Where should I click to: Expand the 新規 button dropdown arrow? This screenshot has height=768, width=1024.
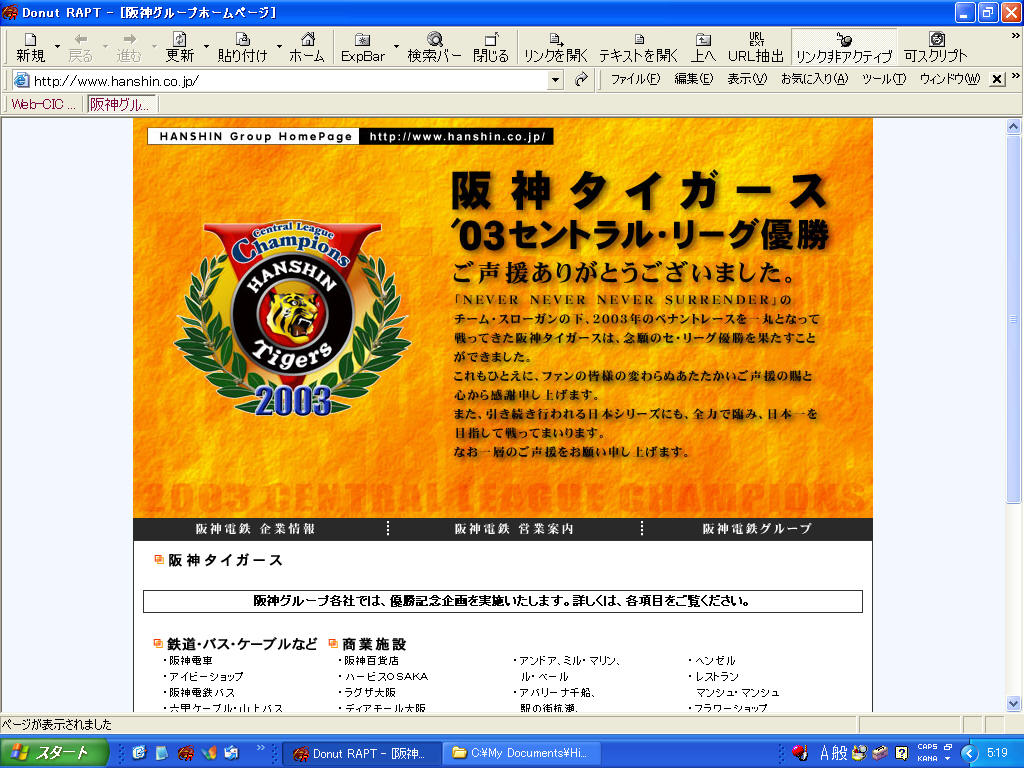coord(57,47)
